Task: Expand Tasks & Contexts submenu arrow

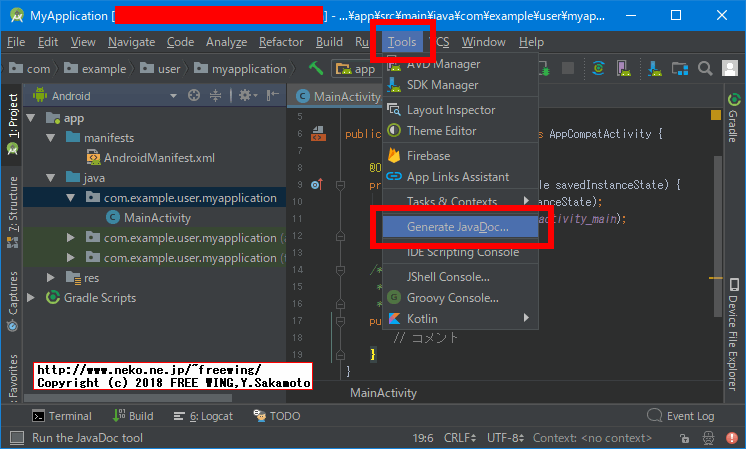Action: tap(526, 201)
